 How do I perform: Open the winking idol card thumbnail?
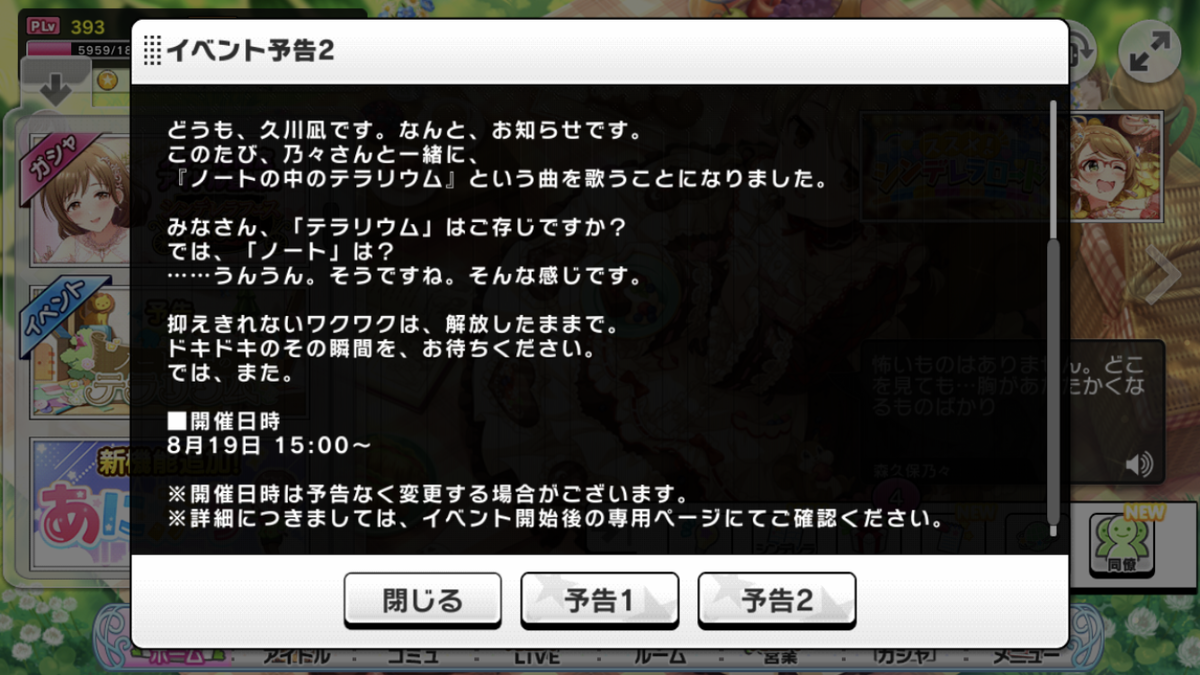point(1115,165)
